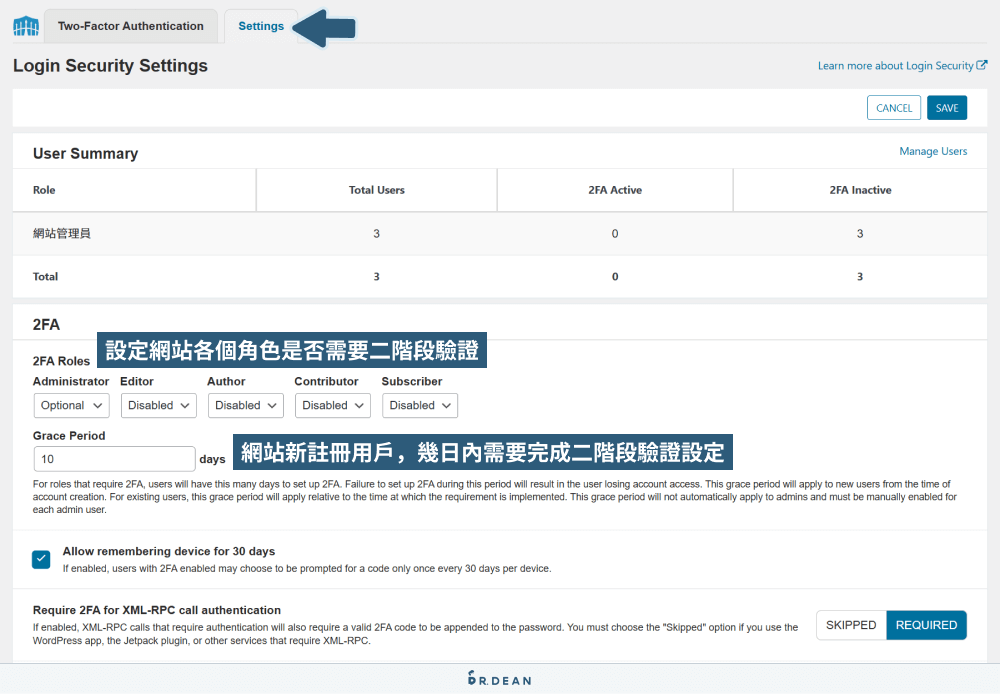Click Learn more about Login Security
Image resolution: width=1000 pixels, height=694 pixels.
[x=896, y=64]
